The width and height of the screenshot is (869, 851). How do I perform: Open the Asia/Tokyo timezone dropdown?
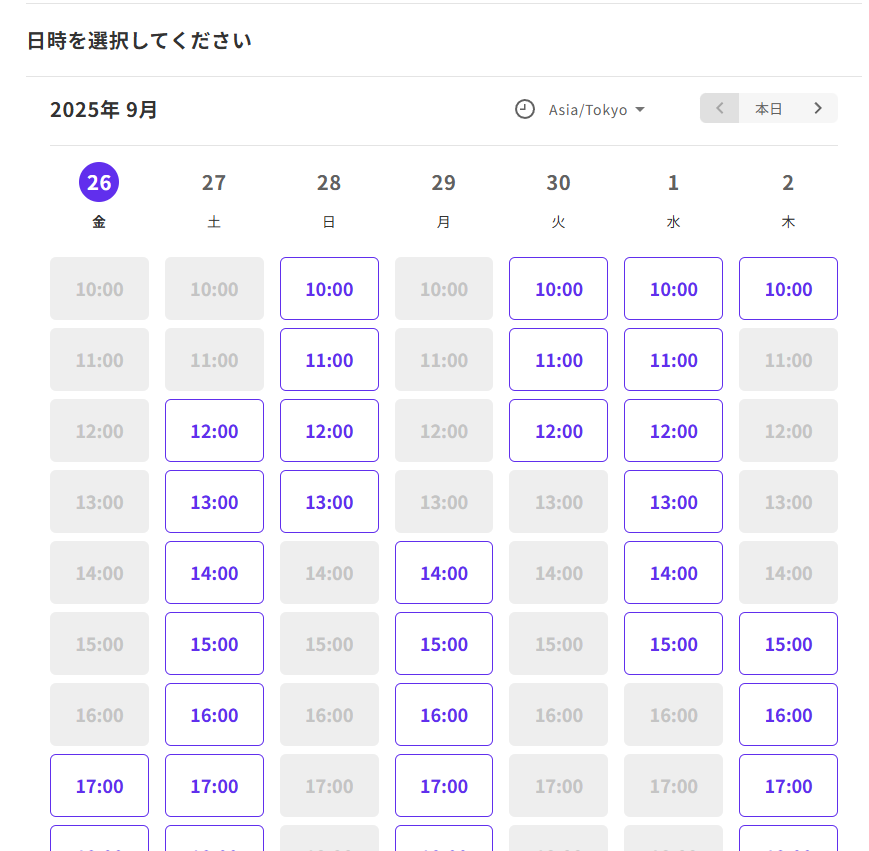tap(596, 110)
